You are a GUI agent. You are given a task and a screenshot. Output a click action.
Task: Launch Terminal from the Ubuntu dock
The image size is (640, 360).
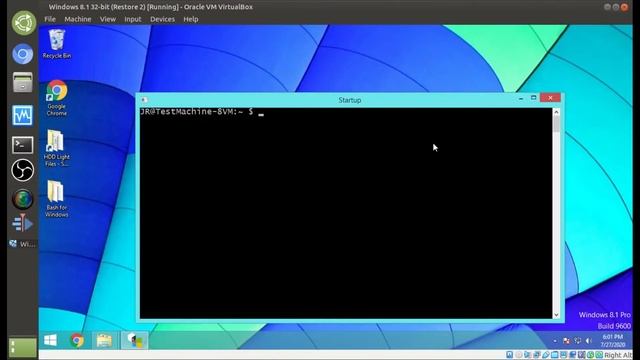tap(22, 144)
